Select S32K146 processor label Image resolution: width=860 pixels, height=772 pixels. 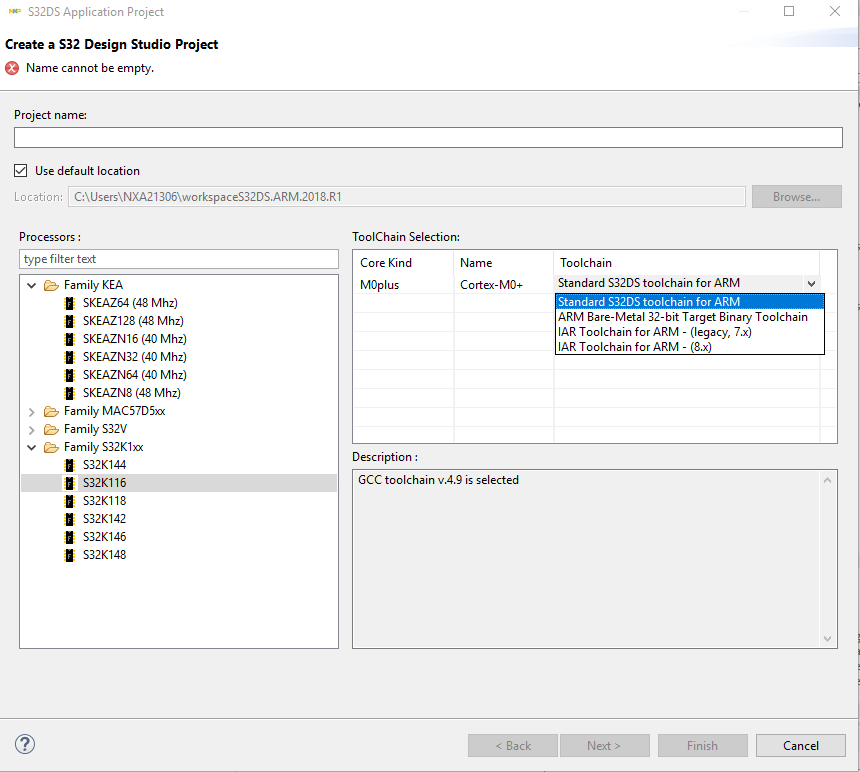104,537
